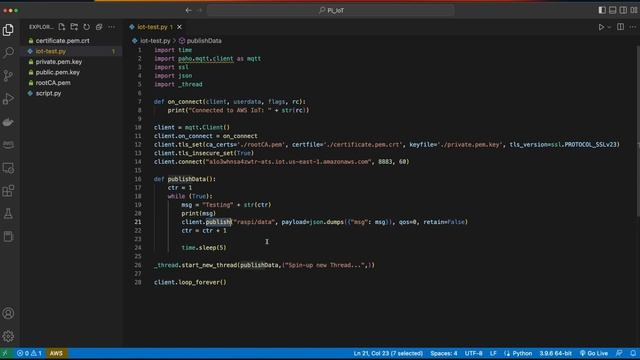Toggle the secondary side bar layout icon
The height and width of the screenshot is (360, 640).
coord(623,10)
